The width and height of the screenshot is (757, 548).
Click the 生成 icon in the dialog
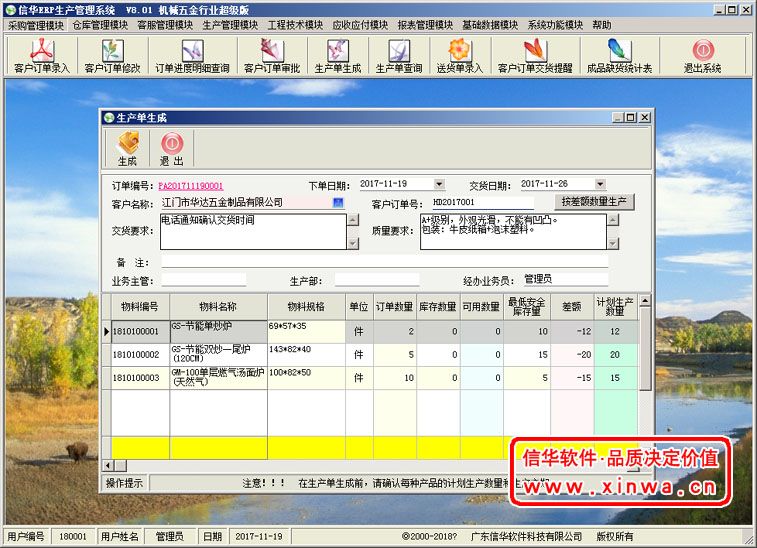[127, 150]
